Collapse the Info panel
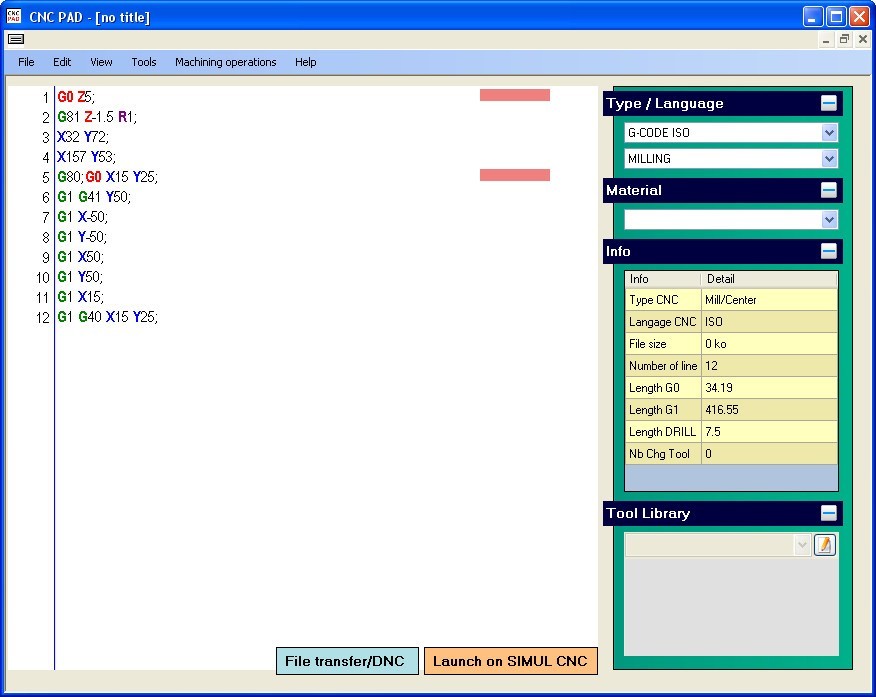The width and height of the screenshot is (876, 697). click(829, 251)
